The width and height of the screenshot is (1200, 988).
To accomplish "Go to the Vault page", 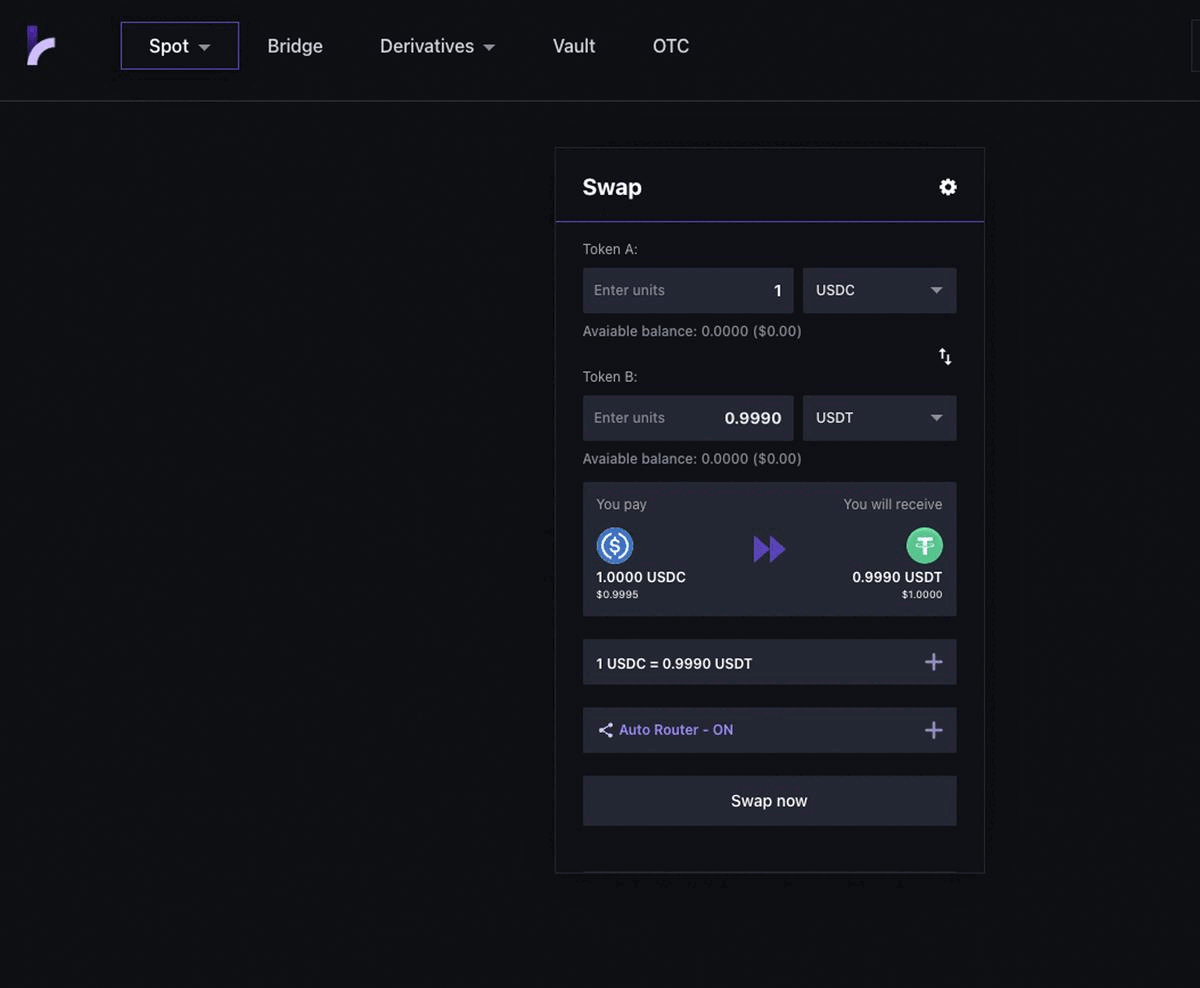I will click(574, 46).
